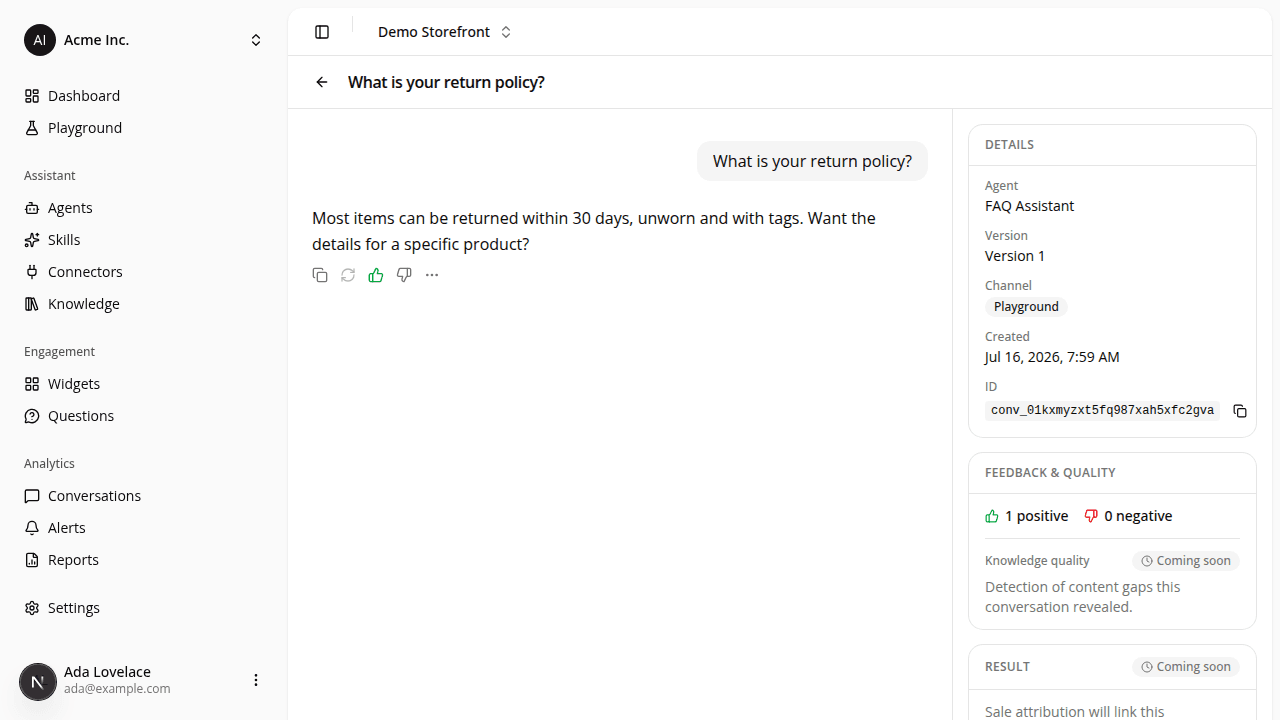This screenshot has height=720, width=1280.
Task: Regenerate the assistant response
Action: [x=348, y=275]
